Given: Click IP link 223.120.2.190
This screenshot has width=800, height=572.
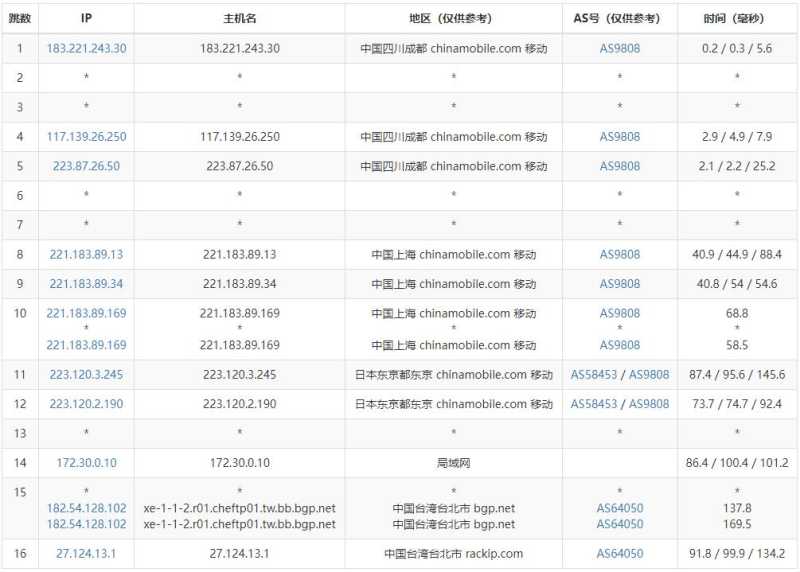Looking at the screenshot, I should pos(86,404).
